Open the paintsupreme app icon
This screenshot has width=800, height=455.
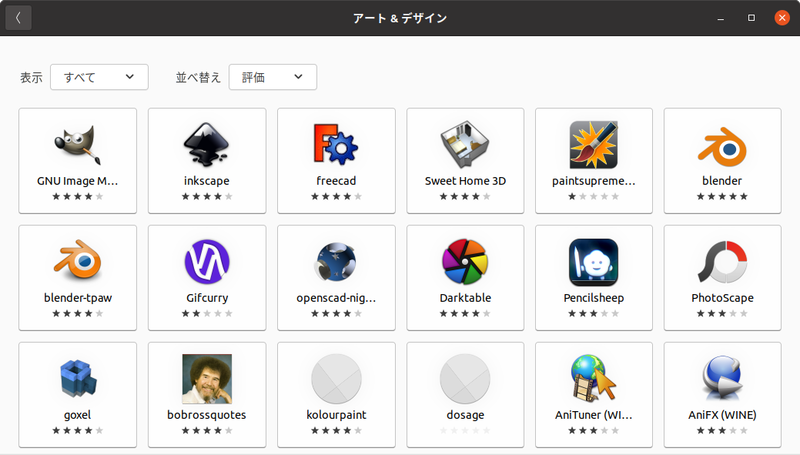click(593, 145)
